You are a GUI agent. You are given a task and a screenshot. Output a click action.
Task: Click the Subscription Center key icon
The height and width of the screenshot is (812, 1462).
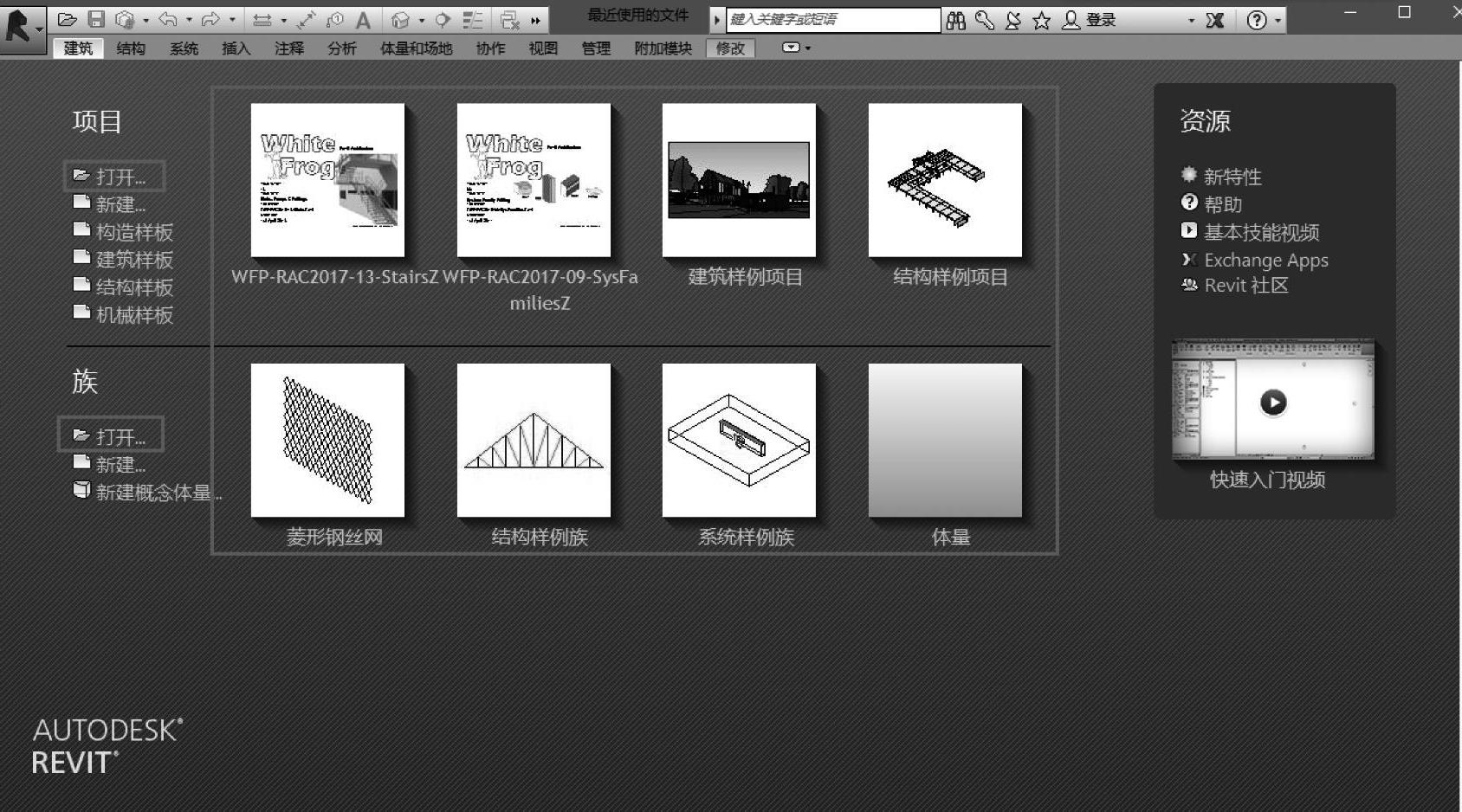point(984,20)
